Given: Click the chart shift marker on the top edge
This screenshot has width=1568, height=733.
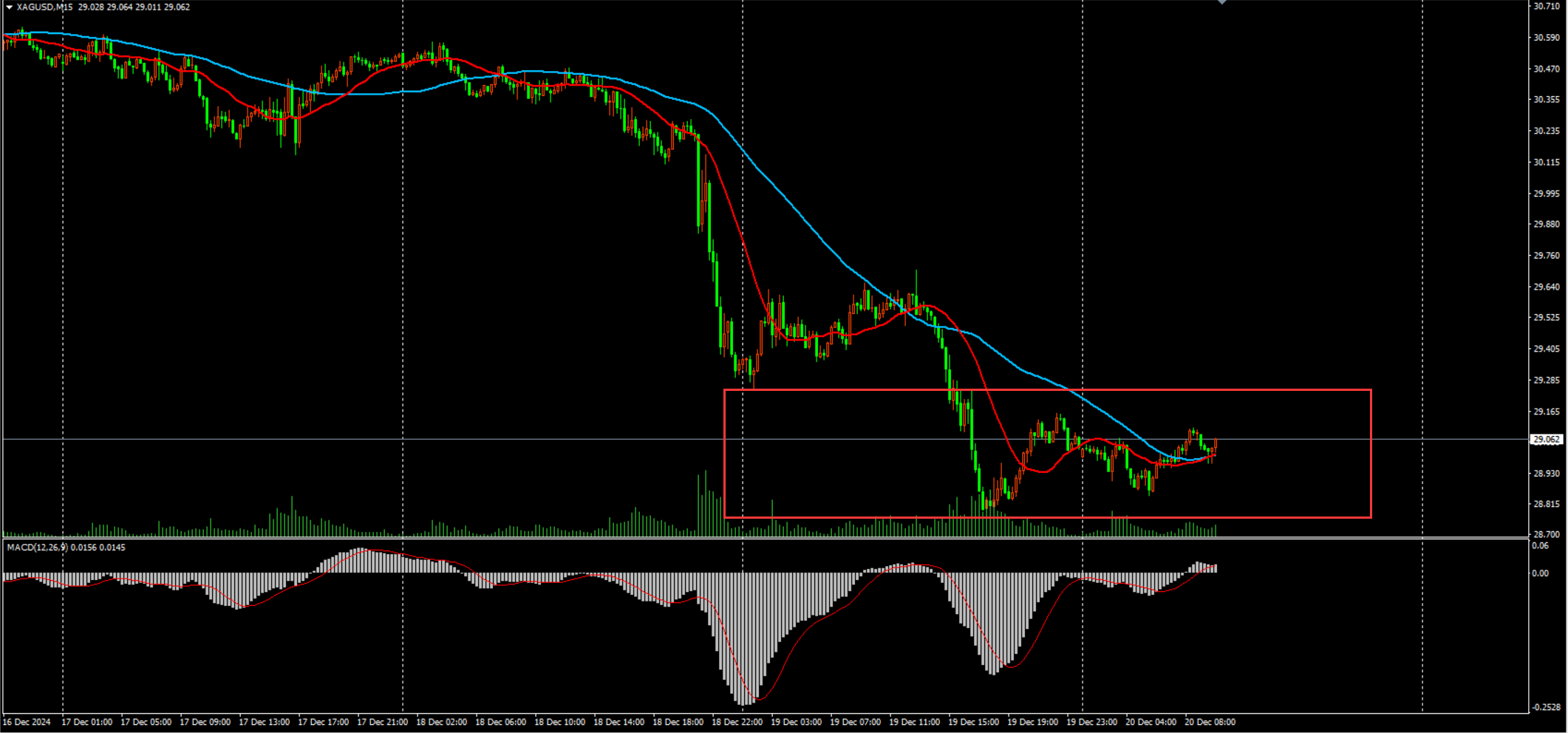Looking at the screenshot, I should click(x=1221, y=2).
